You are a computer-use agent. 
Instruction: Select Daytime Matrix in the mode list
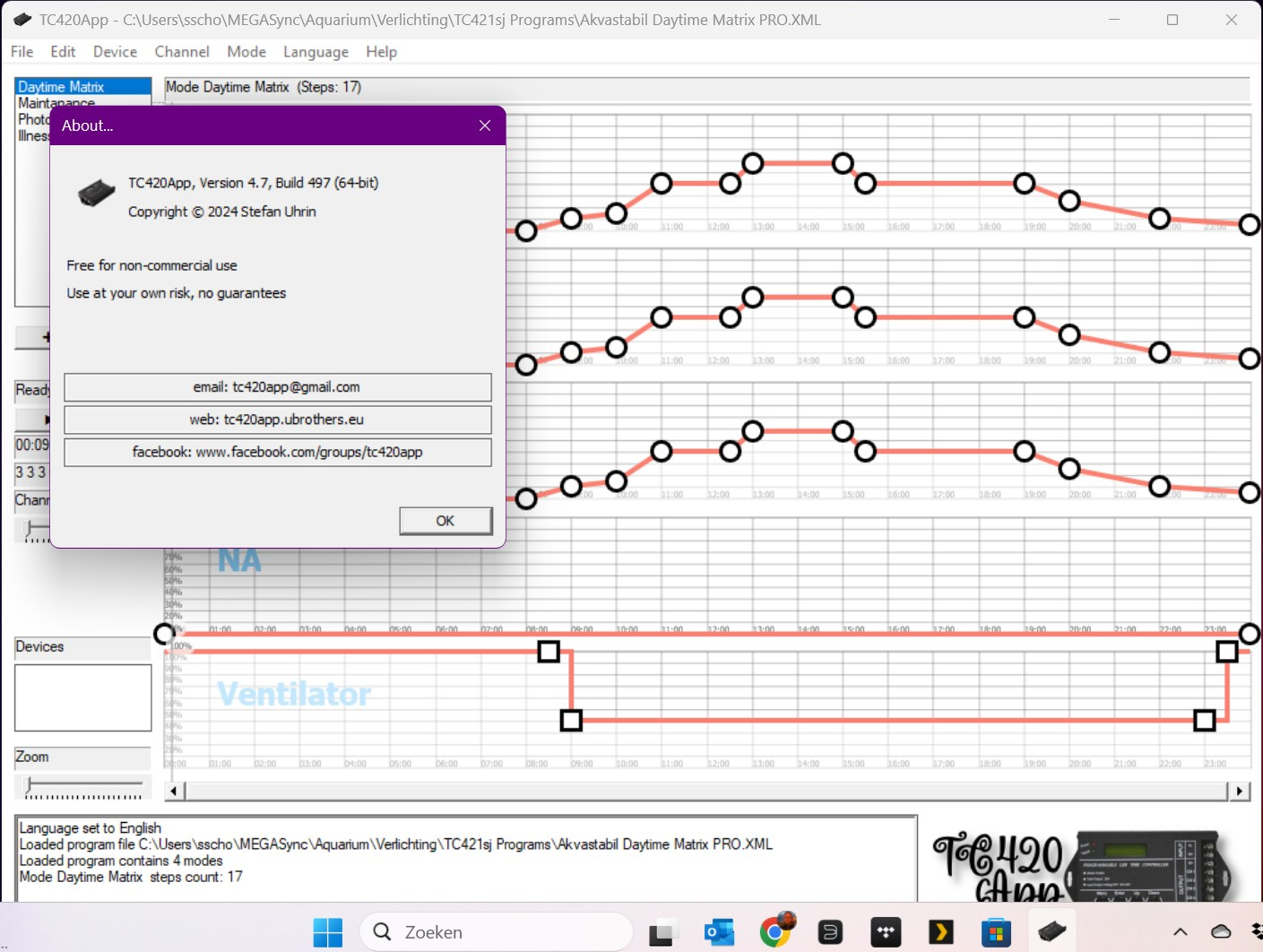61,87
